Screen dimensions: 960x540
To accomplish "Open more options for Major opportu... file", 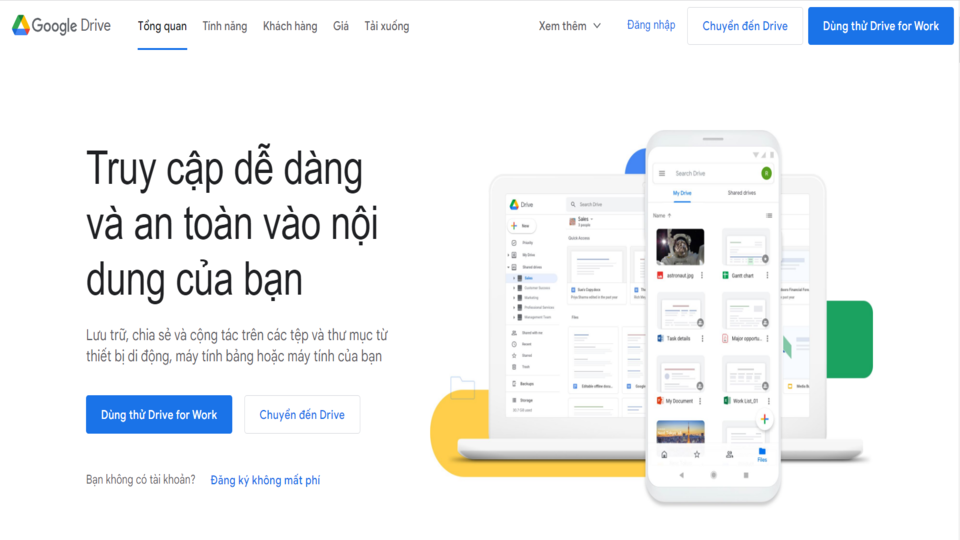I will click(768, 339).
